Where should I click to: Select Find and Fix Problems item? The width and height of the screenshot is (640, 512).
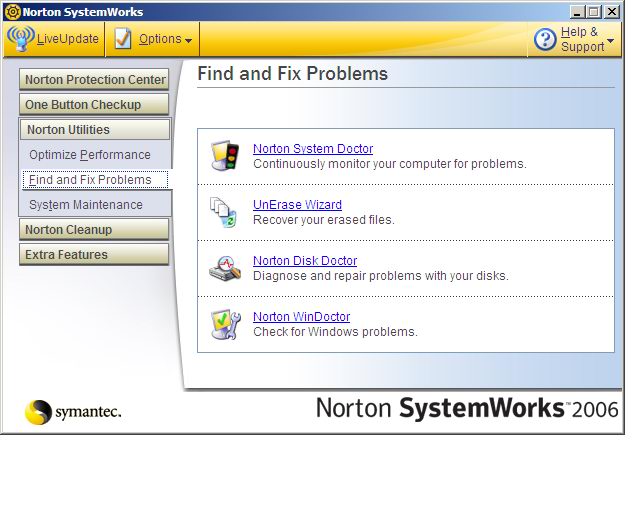click(95, 180)
